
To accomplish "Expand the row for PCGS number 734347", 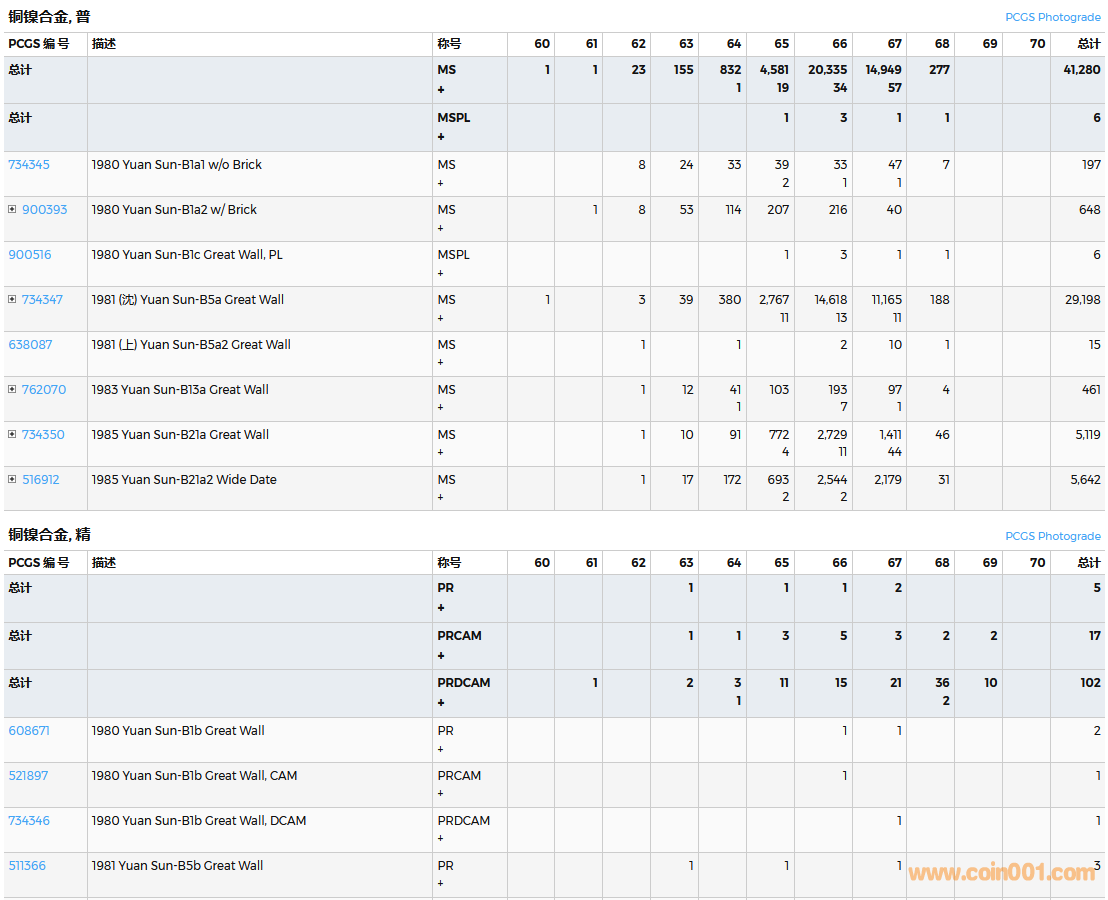I will point(12,300).
